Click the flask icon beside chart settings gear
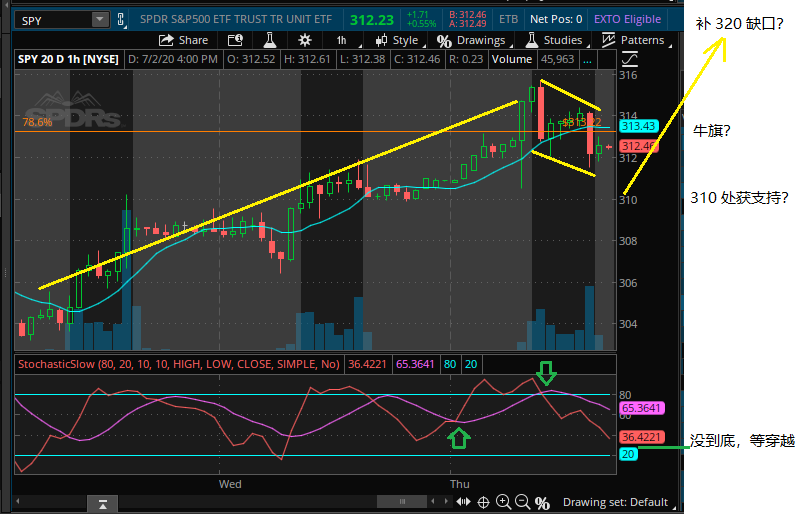 click(x=268, y=40)
